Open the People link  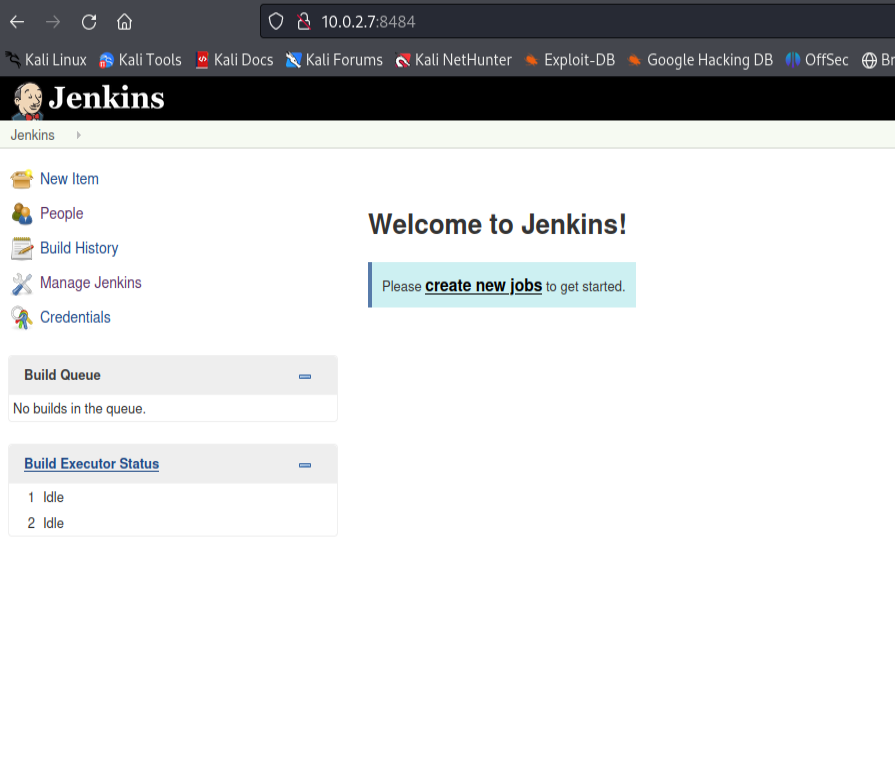[x=62, y=213]
